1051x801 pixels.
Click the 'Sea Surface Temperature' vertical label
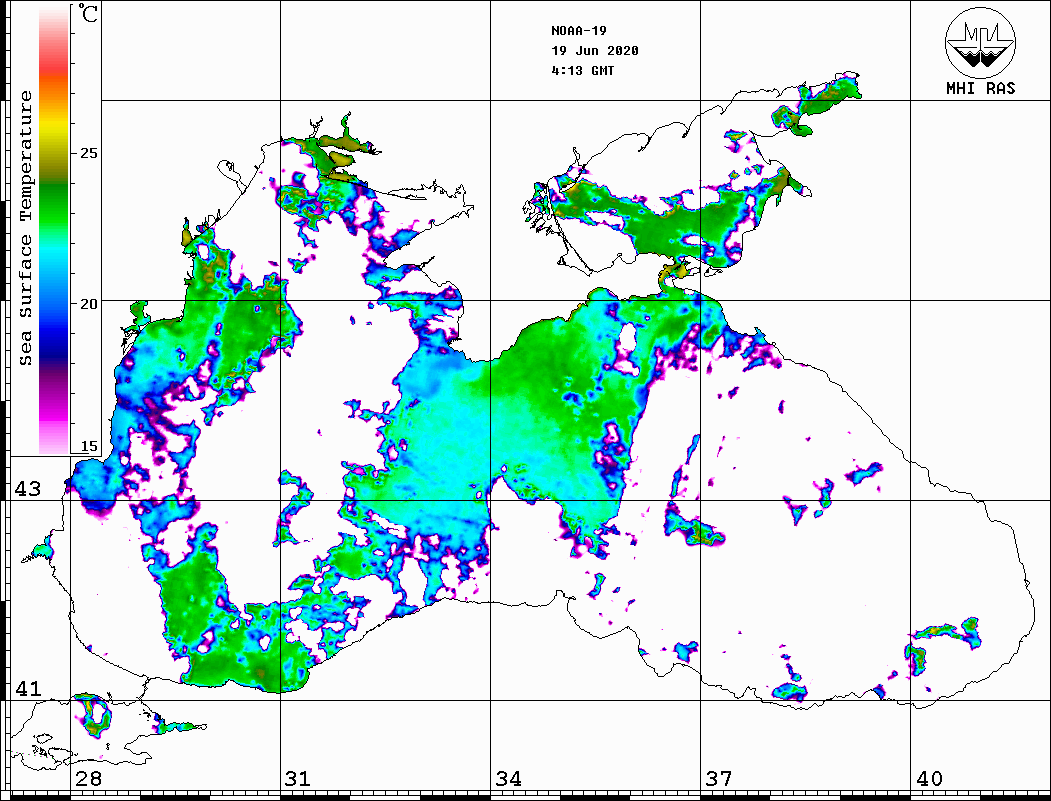[25, 229]
